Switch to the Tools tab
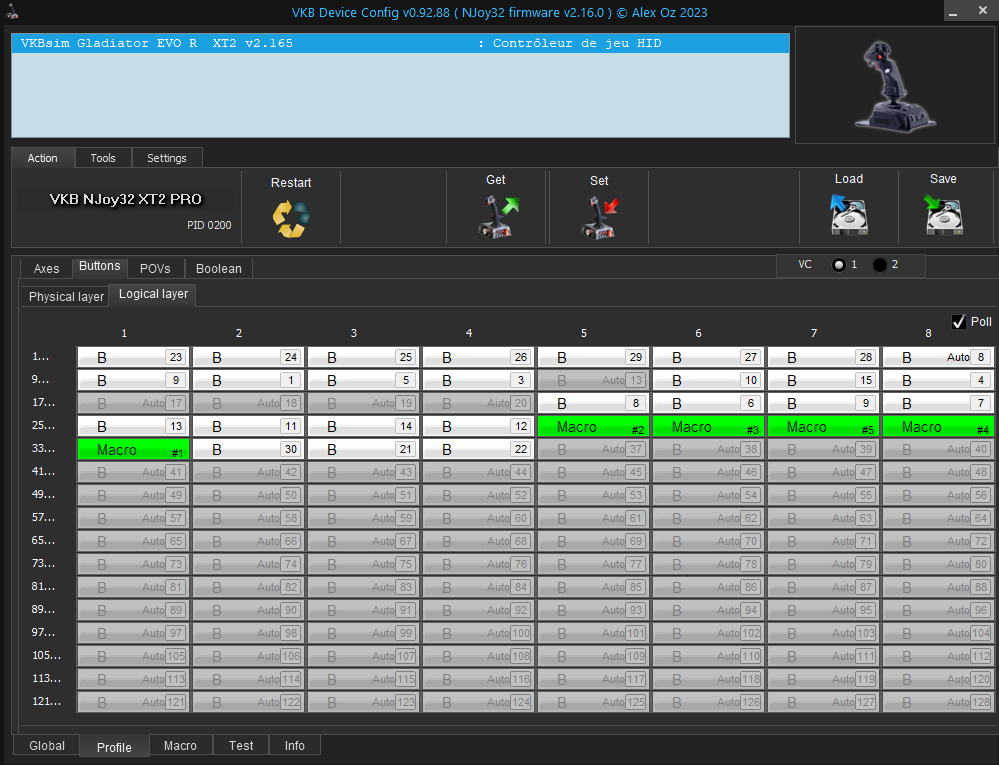The height and width of the screenshot is (765, 999). click(103, 158)
